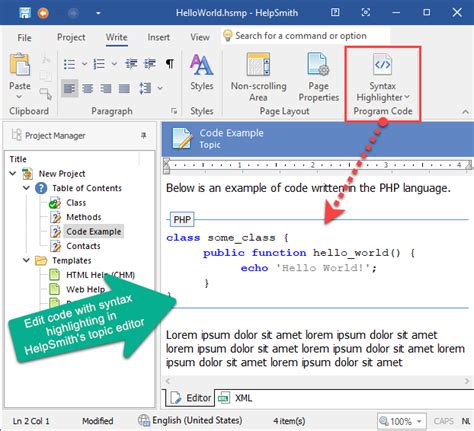Switch to the Insert ribbon tab
Screen dimensions: 474x431
(x=159, y=37)
